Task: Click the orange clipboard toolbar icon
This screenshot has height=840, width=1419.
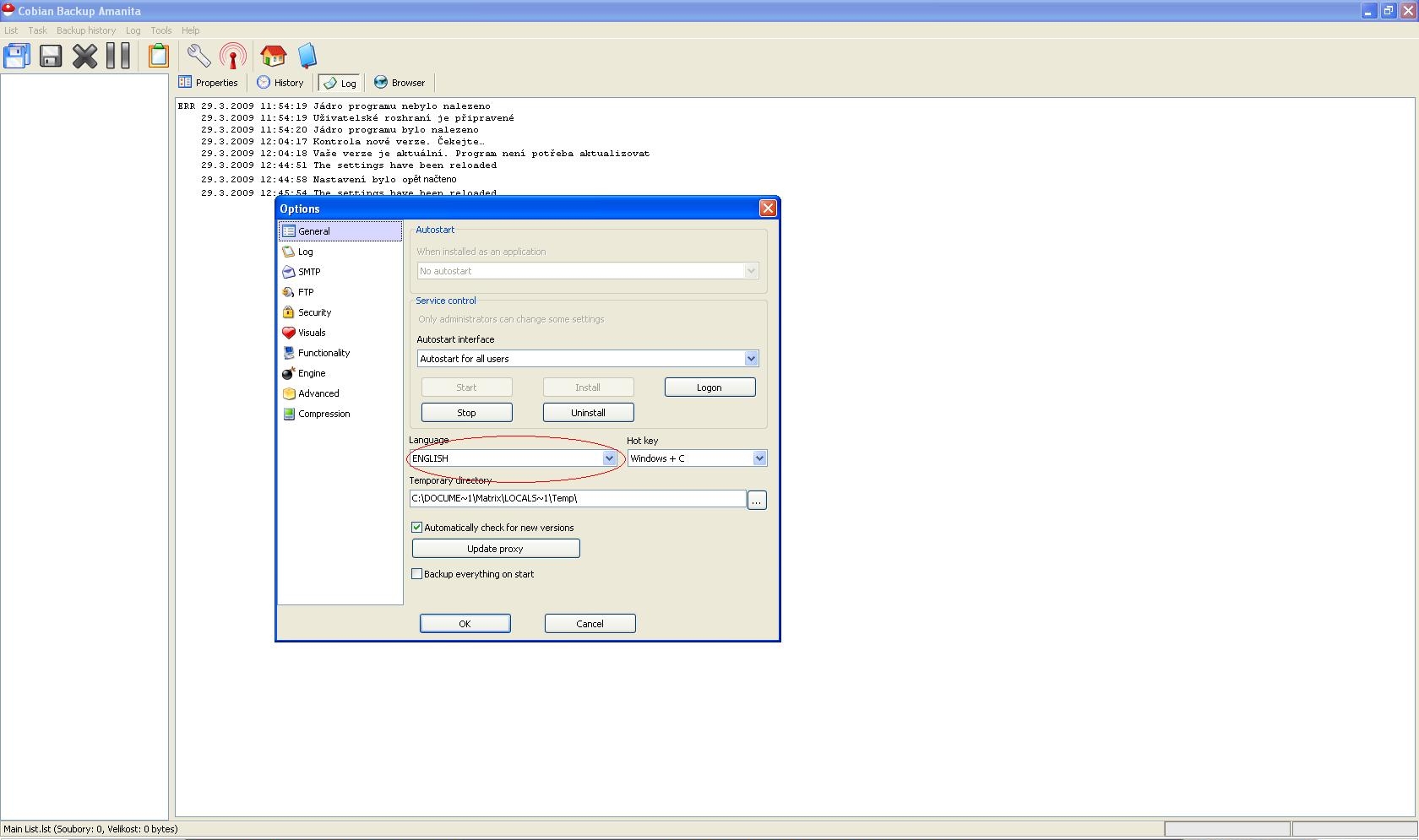Action: tap(159, 56)
